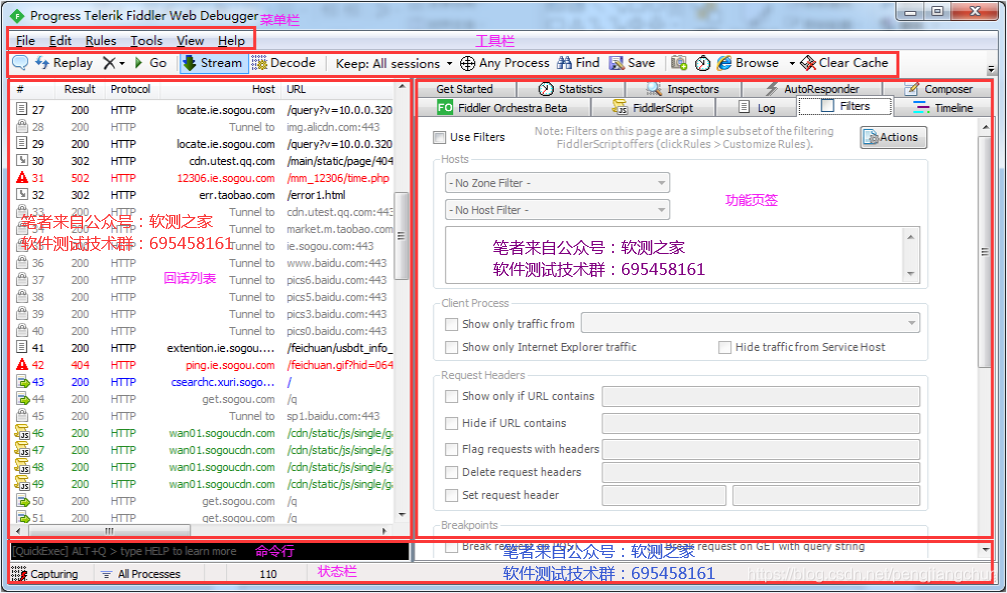Resume sessions with Go
Screen dimensions: 1007x593
tap(151, 63)
